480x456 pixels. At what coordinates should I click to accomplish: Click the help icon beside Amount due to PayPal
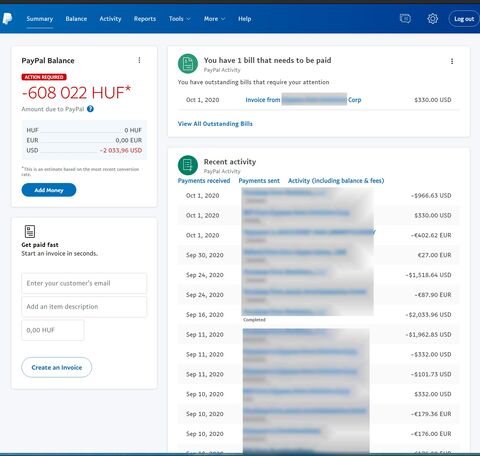click(90, 109)
